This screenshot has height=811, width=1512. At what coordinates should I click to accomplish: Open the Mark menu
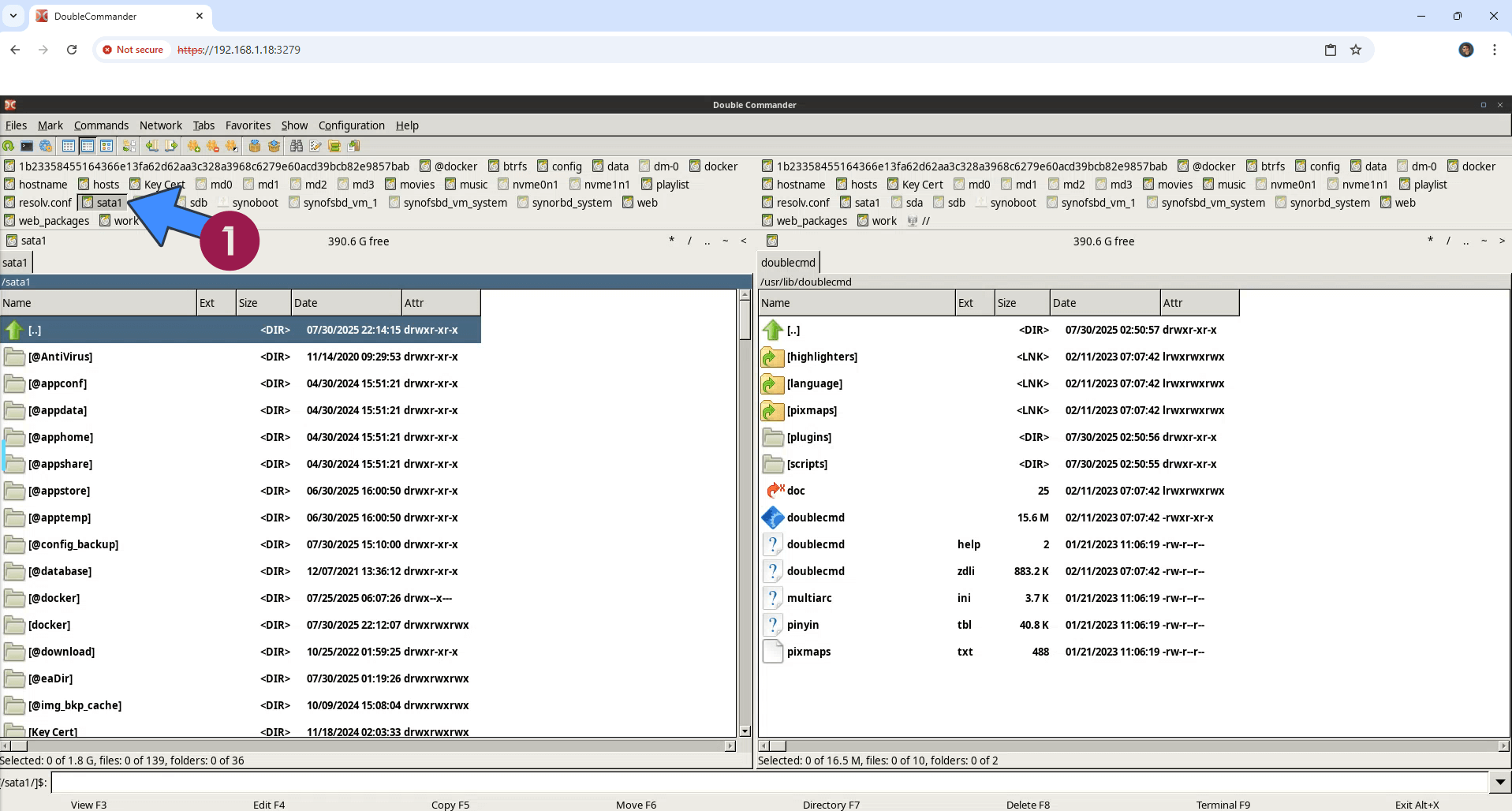tap(50, 125)
